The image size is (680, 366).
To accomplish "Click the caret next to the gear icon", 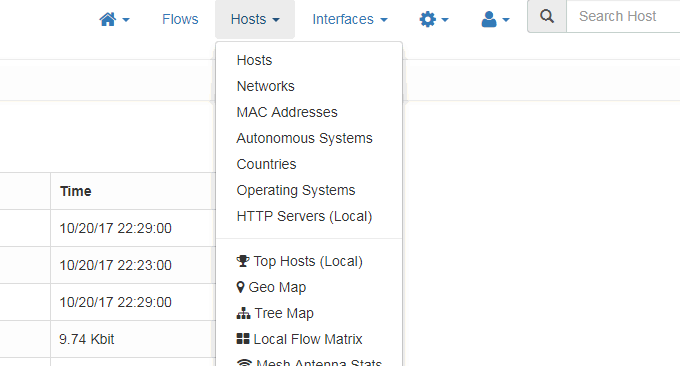I will (x=445, y=20).
